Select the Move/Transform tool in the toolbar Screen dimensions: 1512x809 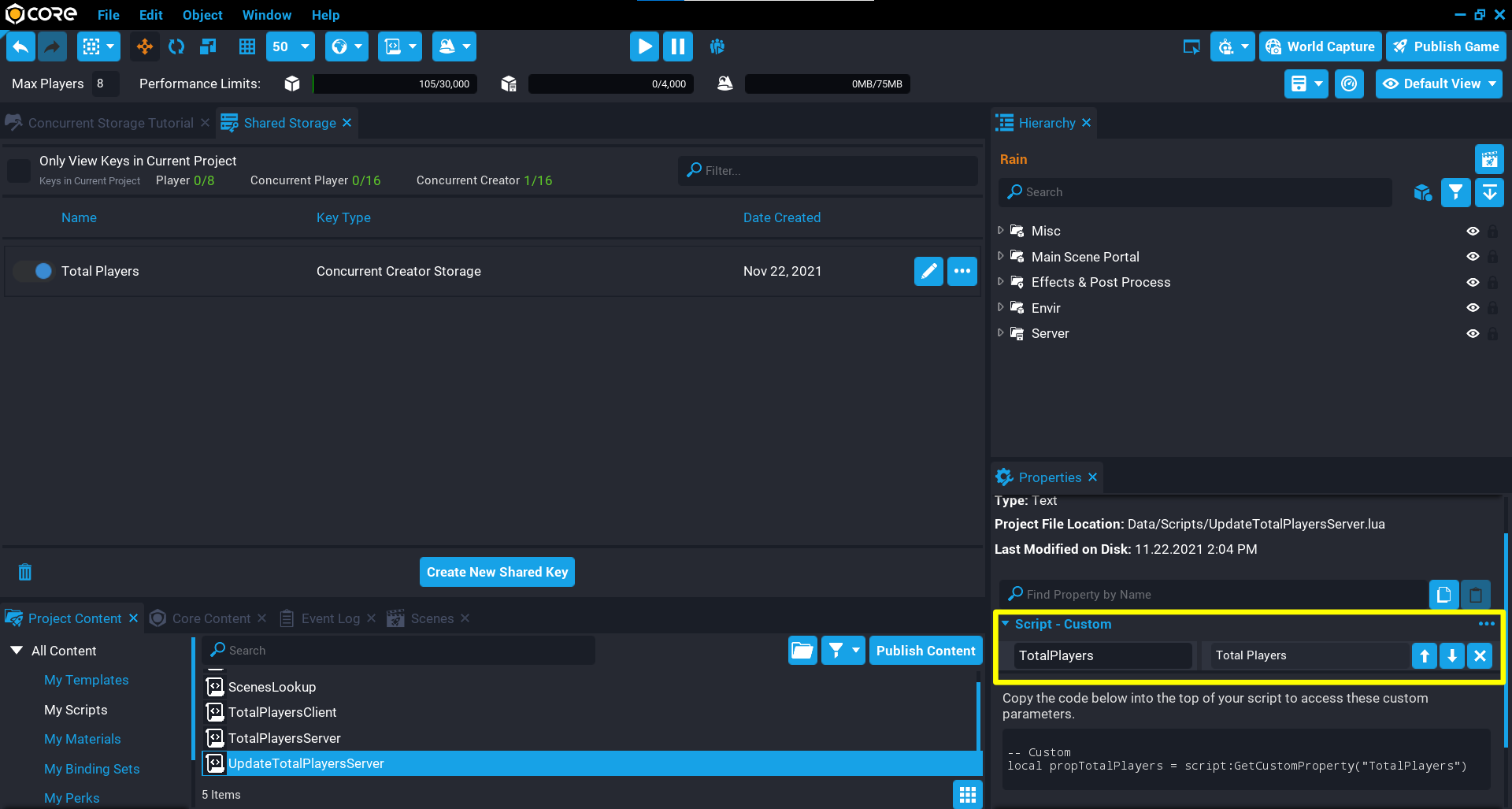[144, 46]
